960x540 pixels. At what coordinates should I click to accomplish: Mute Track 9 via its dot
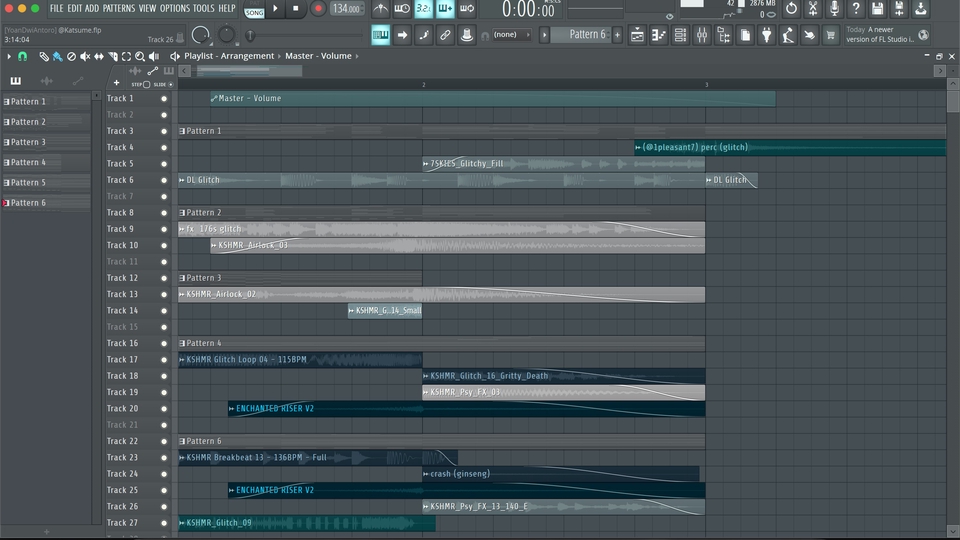pos(163,229)
